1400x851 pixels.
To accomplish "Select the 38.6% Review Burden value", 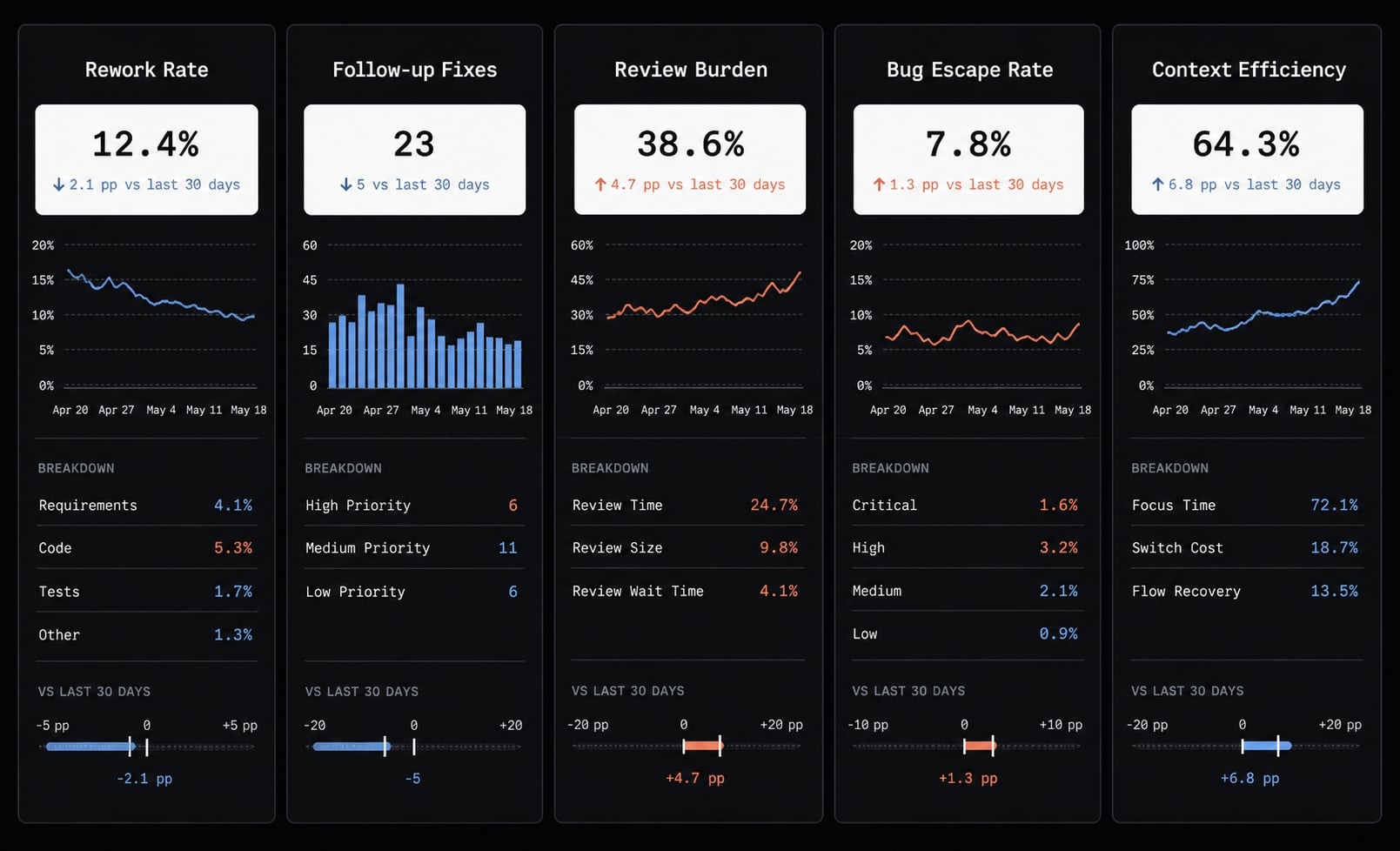I will click(x=690, y=144).
